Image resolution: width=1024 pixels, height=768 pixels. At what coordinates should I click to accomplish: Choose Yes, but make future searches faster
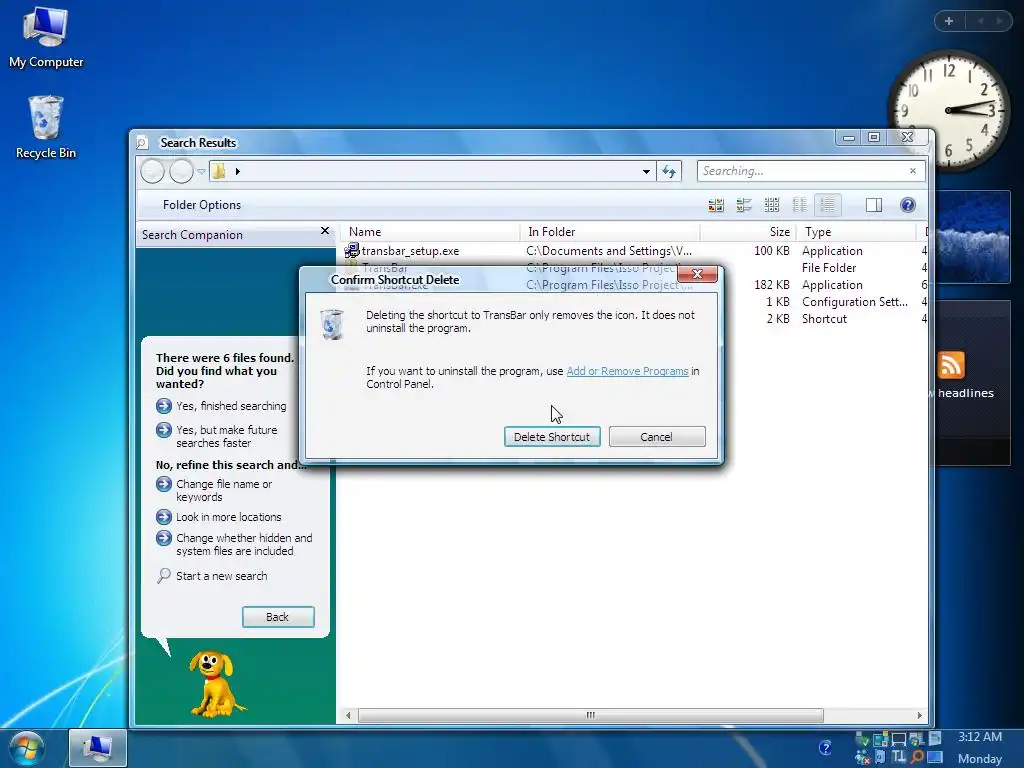point(226,436)
